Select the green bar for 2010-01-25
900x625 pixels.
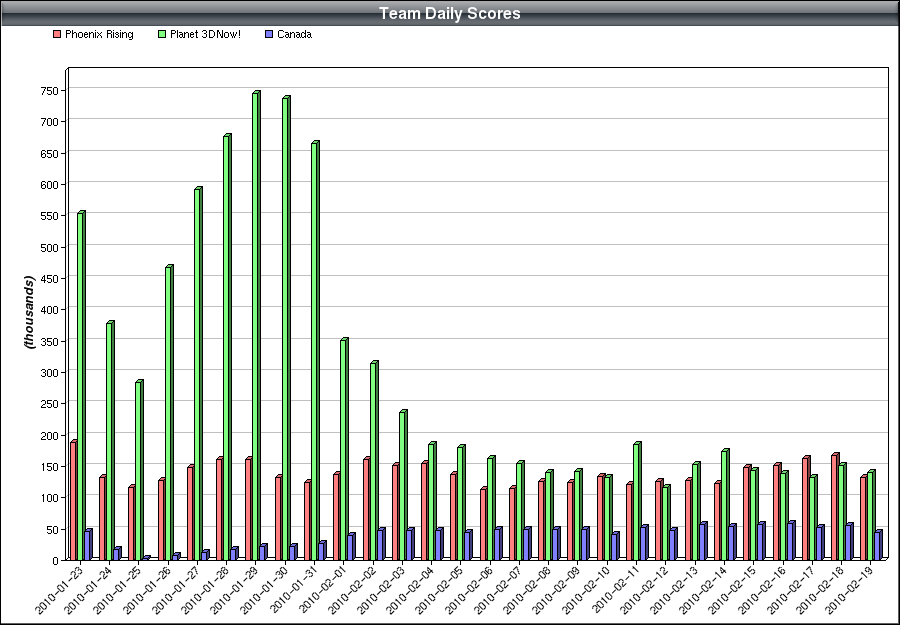point(139,469)
